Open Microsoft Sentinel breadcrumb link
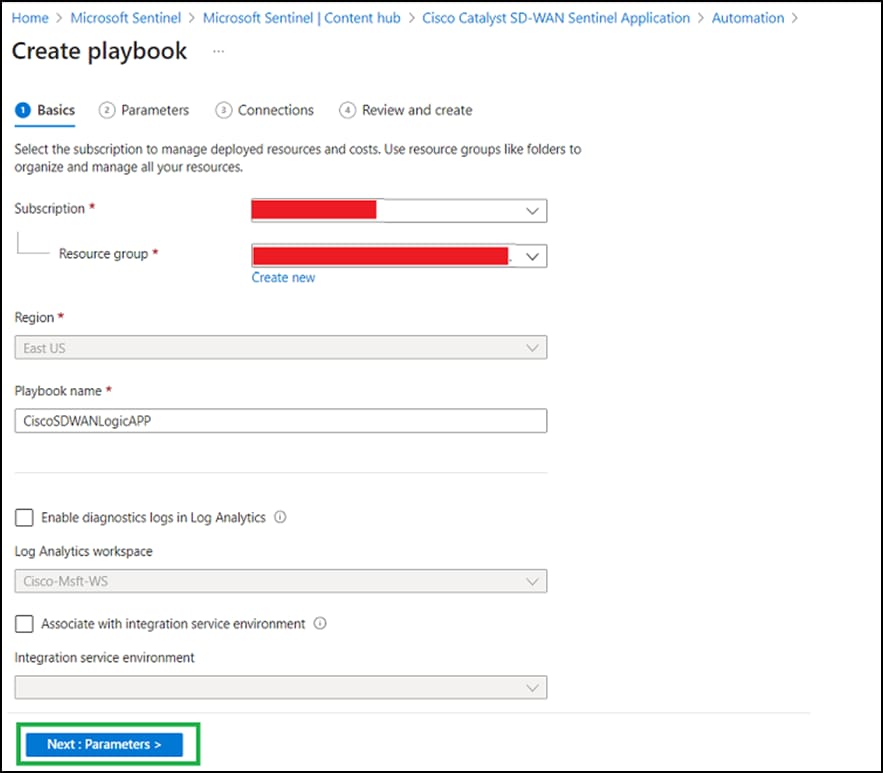883x773 pixels. (x=126, y=18)
